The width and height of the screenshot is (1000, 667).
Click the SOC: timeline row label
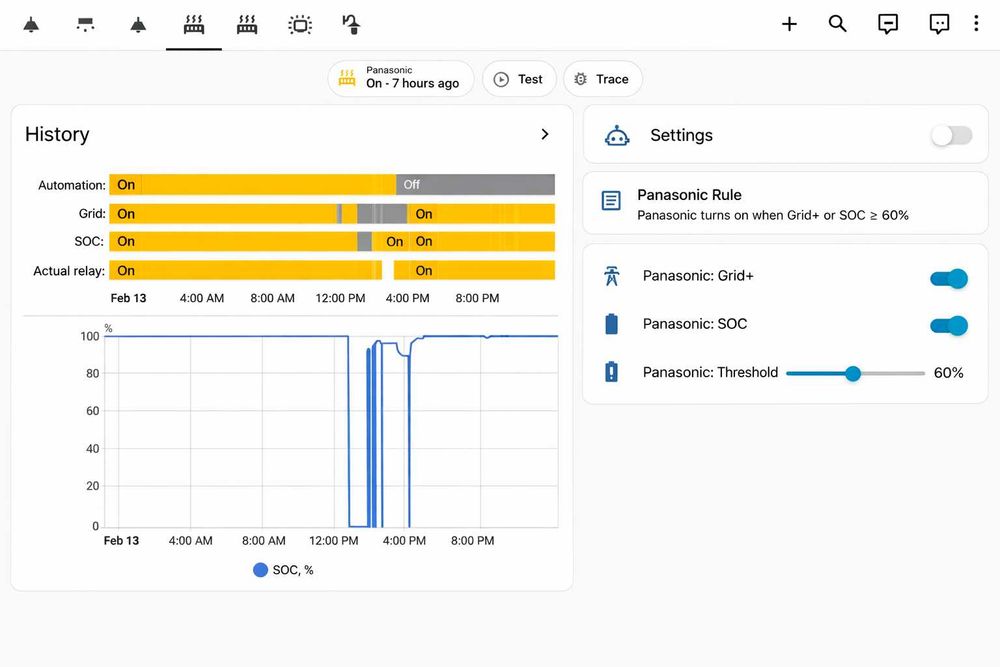point(89,242)
